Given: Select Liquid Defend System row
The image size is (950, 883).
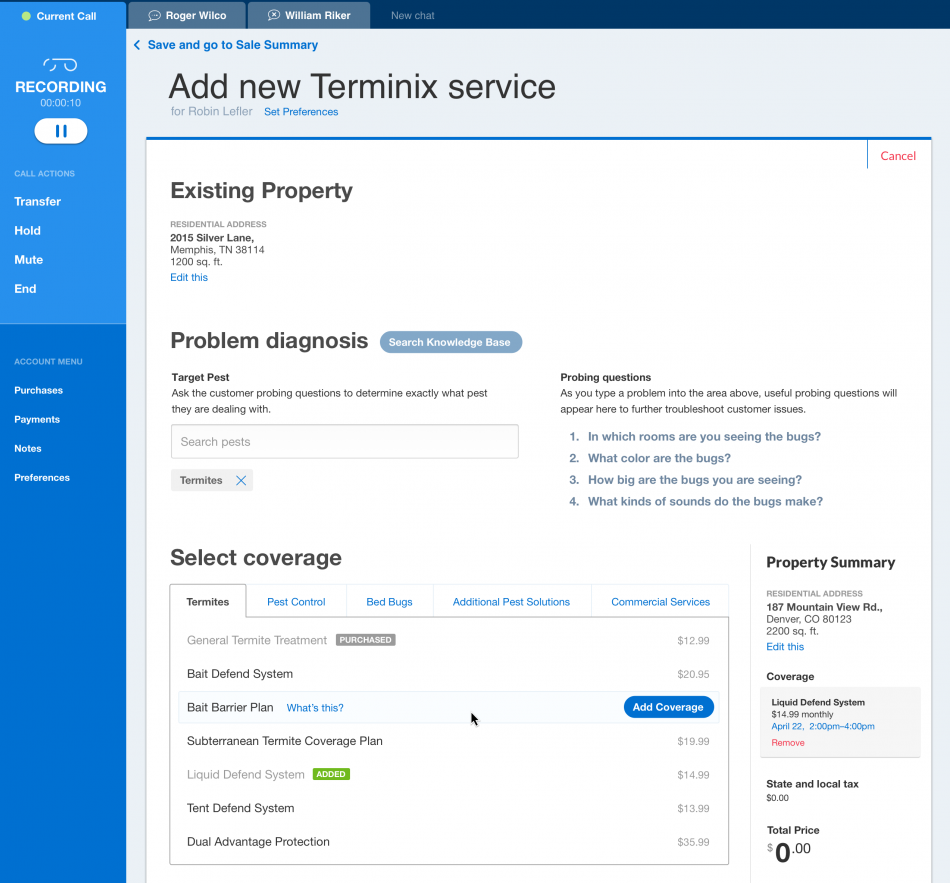Looking at the screenshot, I should click(x=448, y=775).
